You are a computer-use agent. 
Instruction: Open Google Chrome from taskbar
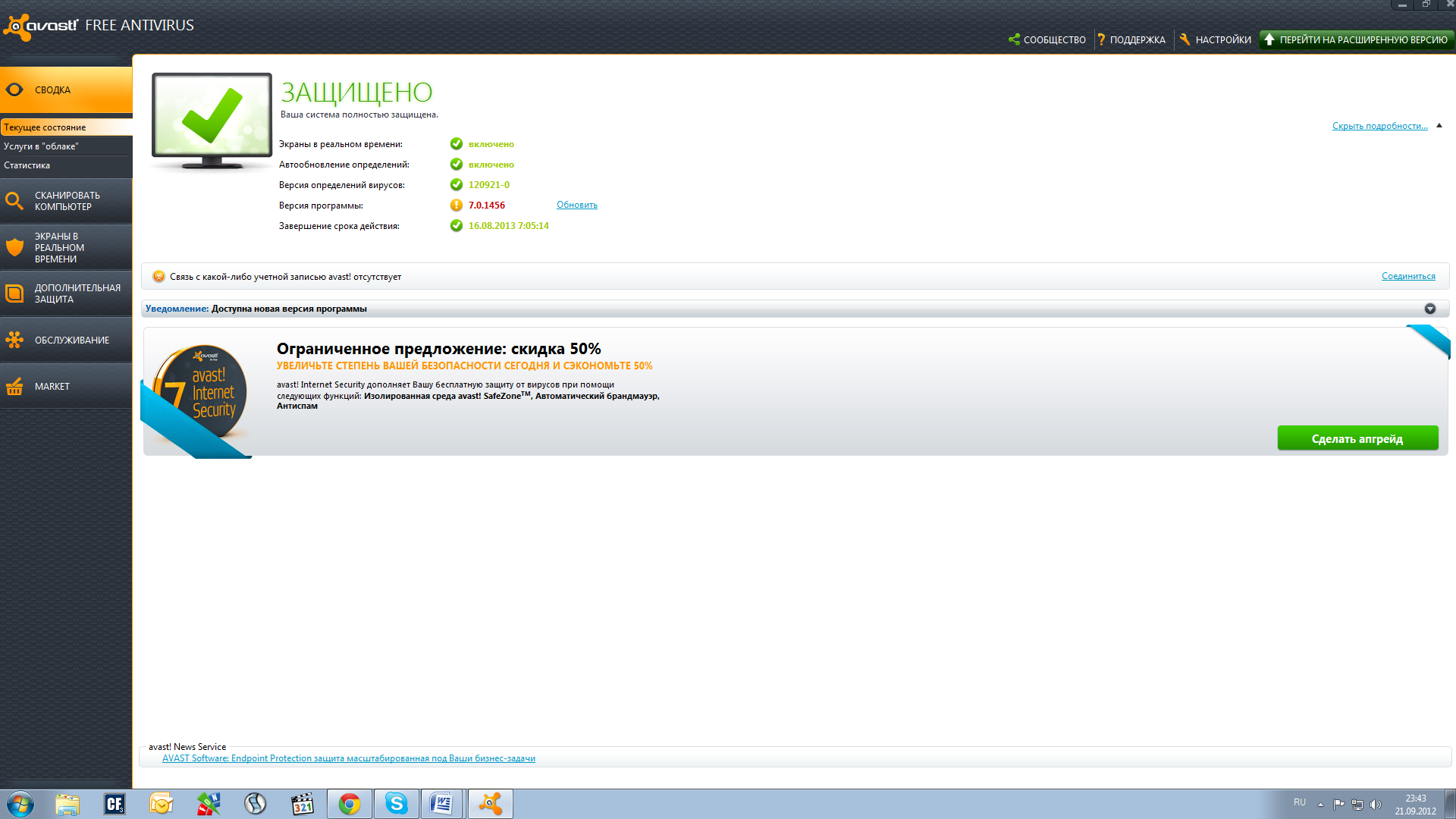click(350, 804)
